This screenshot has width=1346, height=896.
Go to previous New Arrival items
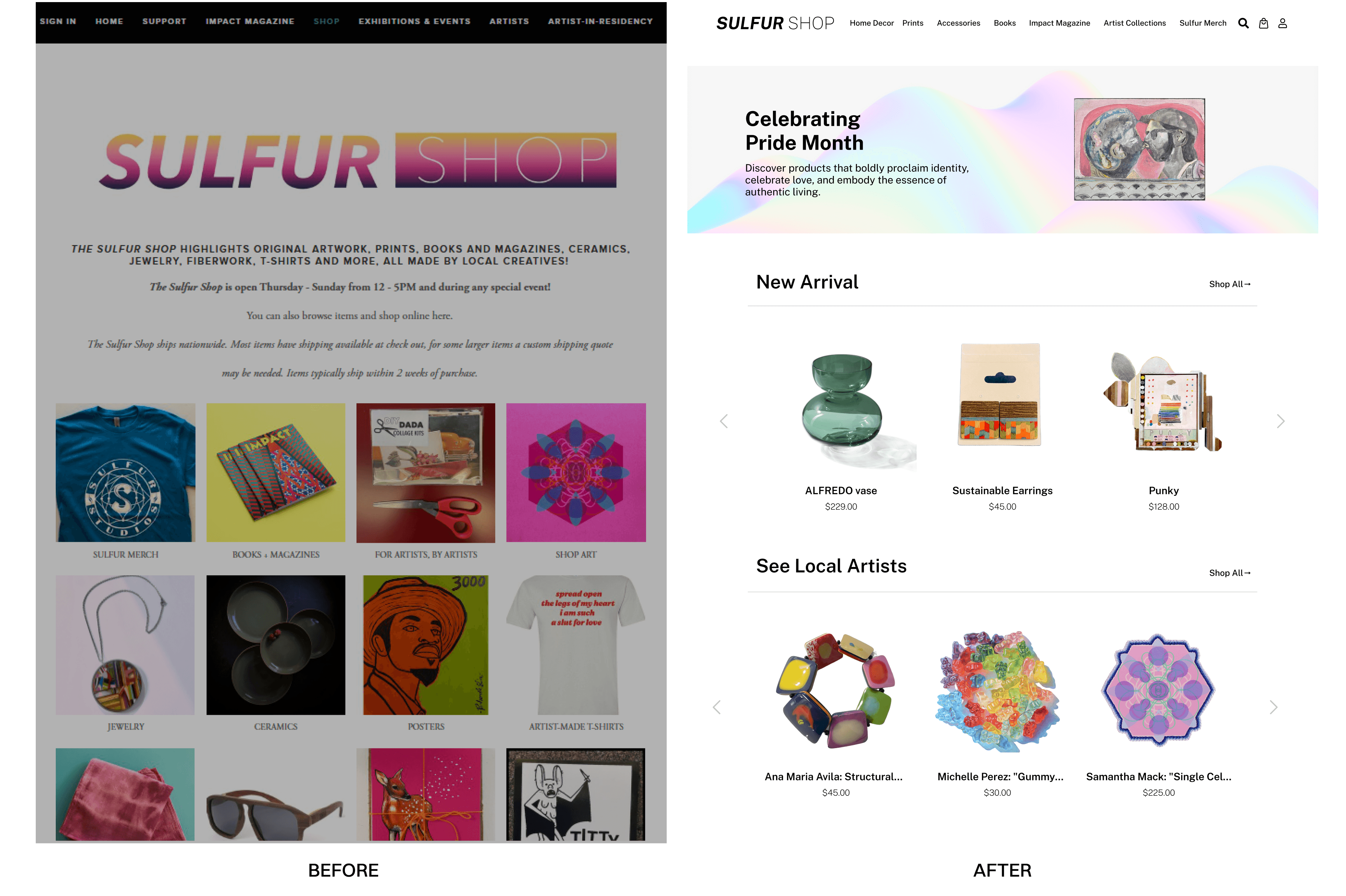click(723, 421)
